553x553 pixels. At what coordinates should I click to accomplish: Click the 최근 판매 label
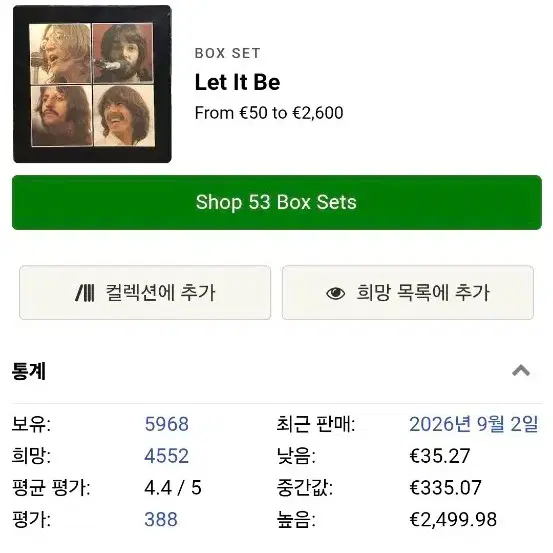pyautogui.click(x=316, y=424)
